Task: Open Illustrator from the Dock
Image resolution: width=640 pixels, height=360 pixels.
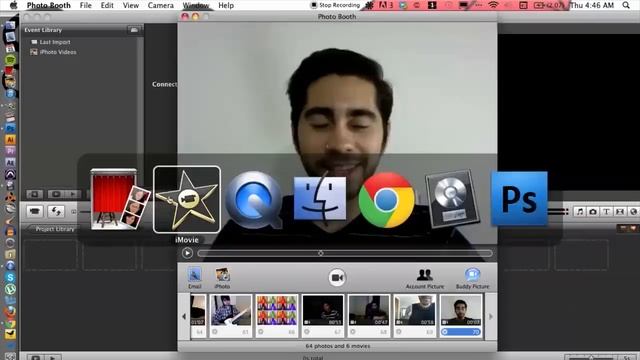Action: pyautogui.click(x=10, y=140)
